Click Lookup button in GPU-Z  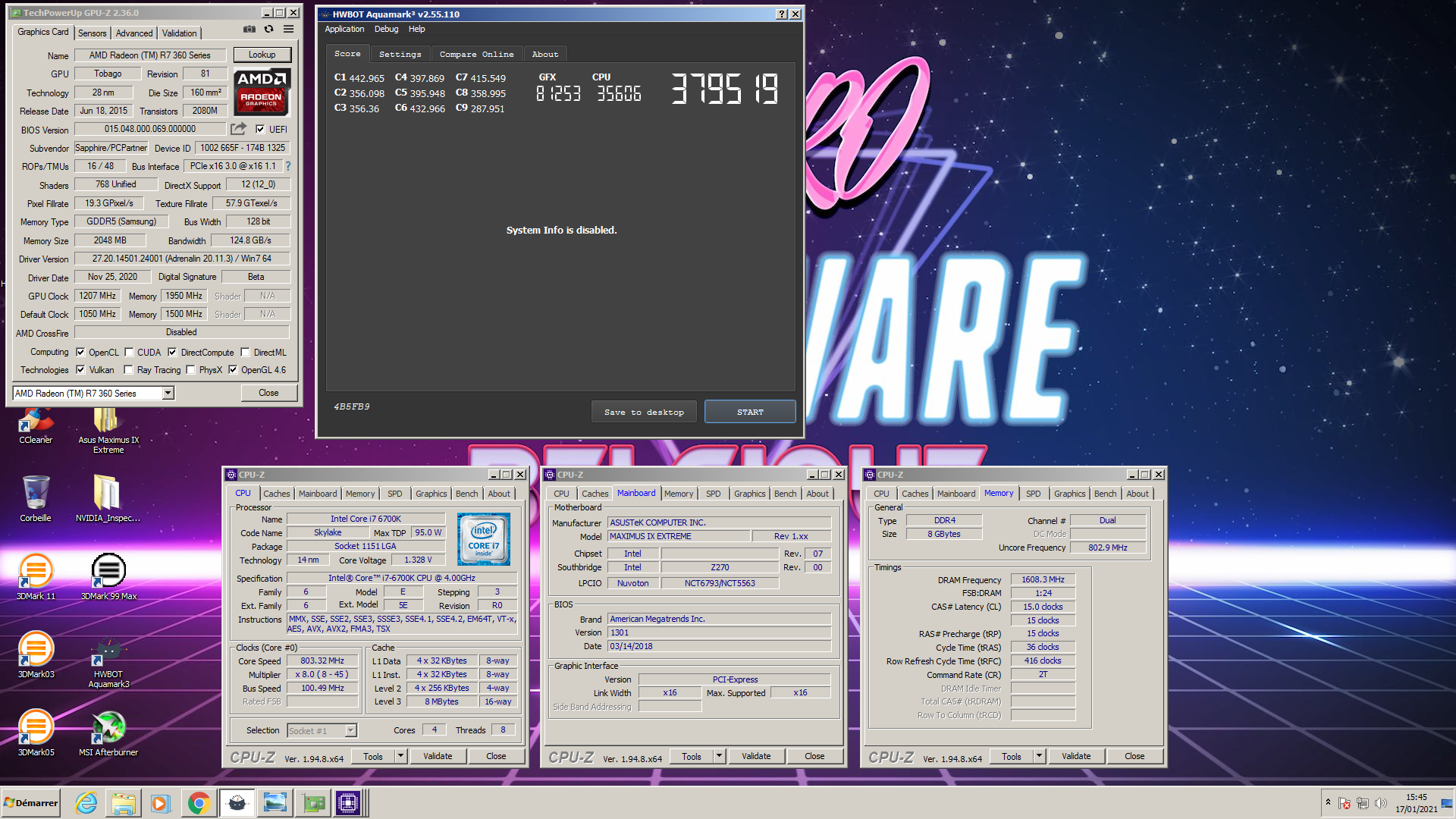click(x=262, y=55)
